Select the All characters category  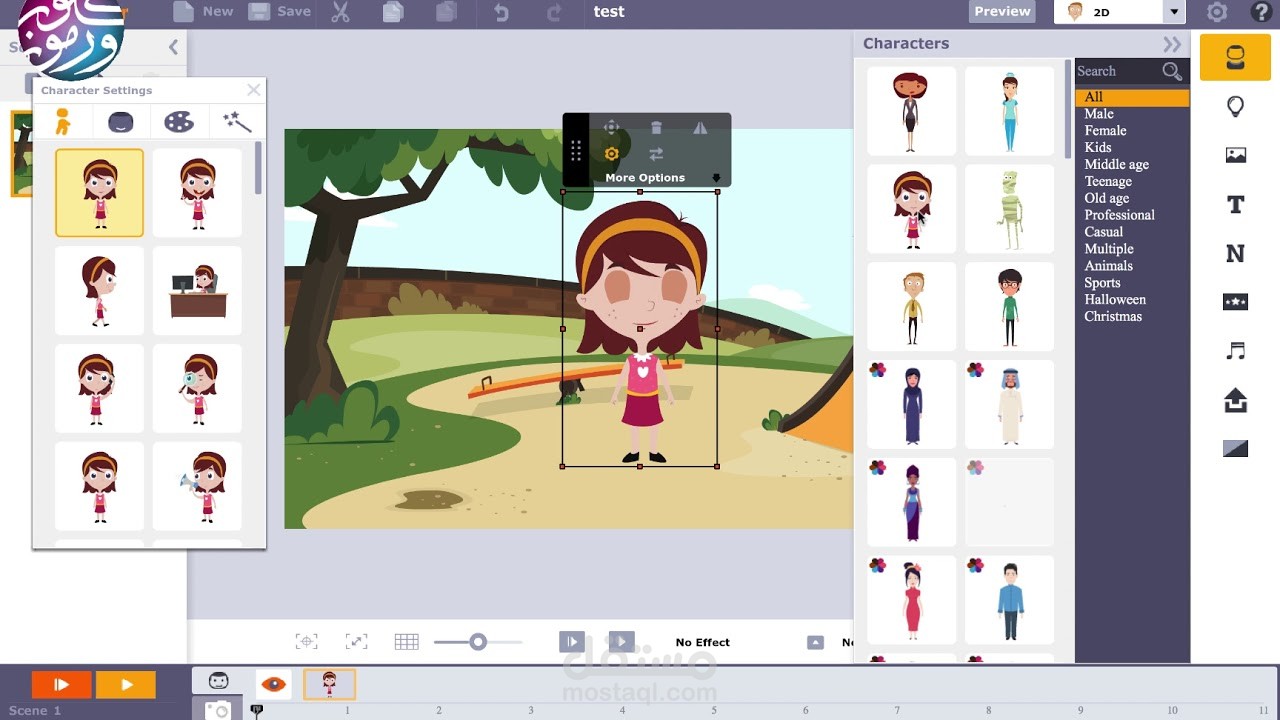click(x=1132, y=97)
